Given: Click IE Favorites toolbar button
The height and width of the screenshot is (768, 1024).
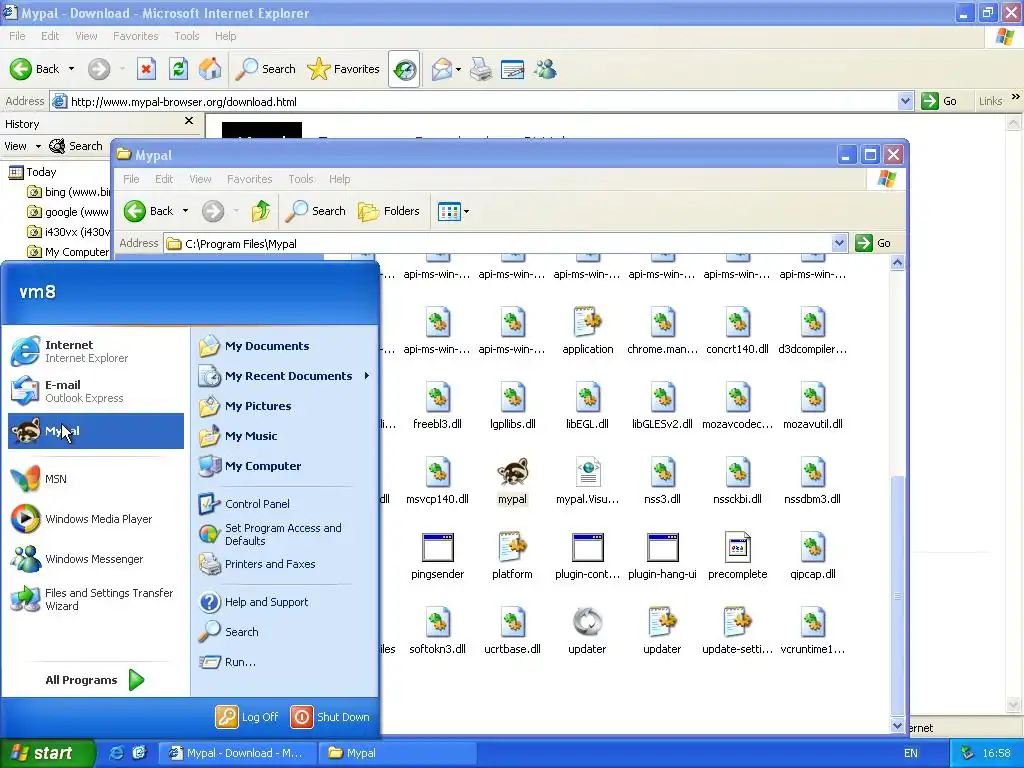Looking at the screenshot, I should [x=344, y=69].
